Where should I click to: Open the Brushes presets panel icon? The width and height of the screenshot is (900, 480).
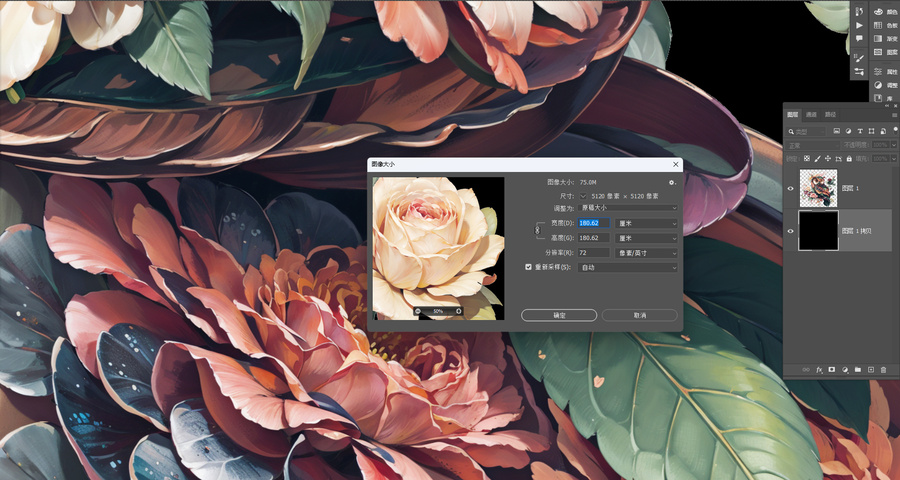[x=859, y=72]
